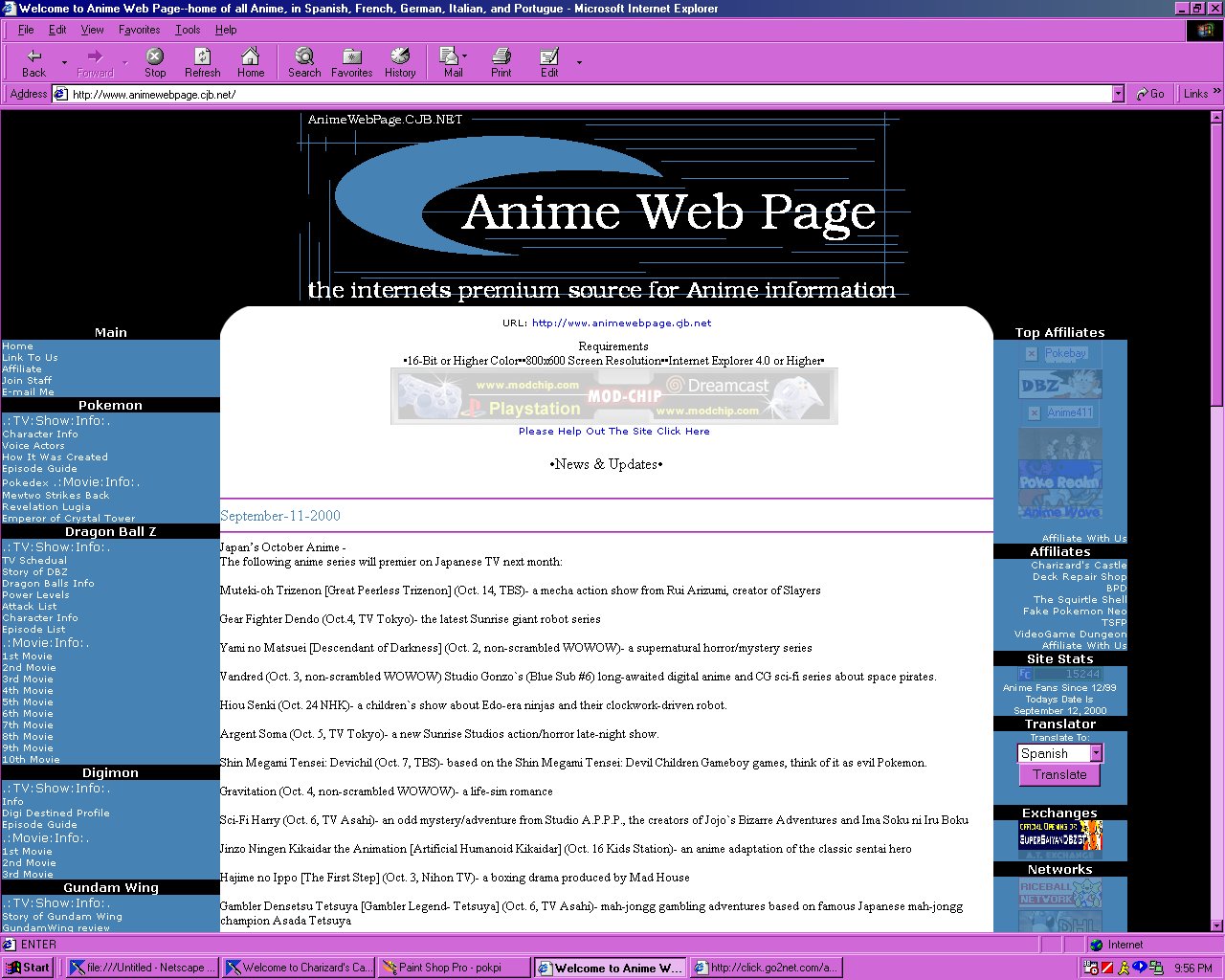
Task: Switch to the click.go2net.com taskbar button
Action: pos(766,968)
